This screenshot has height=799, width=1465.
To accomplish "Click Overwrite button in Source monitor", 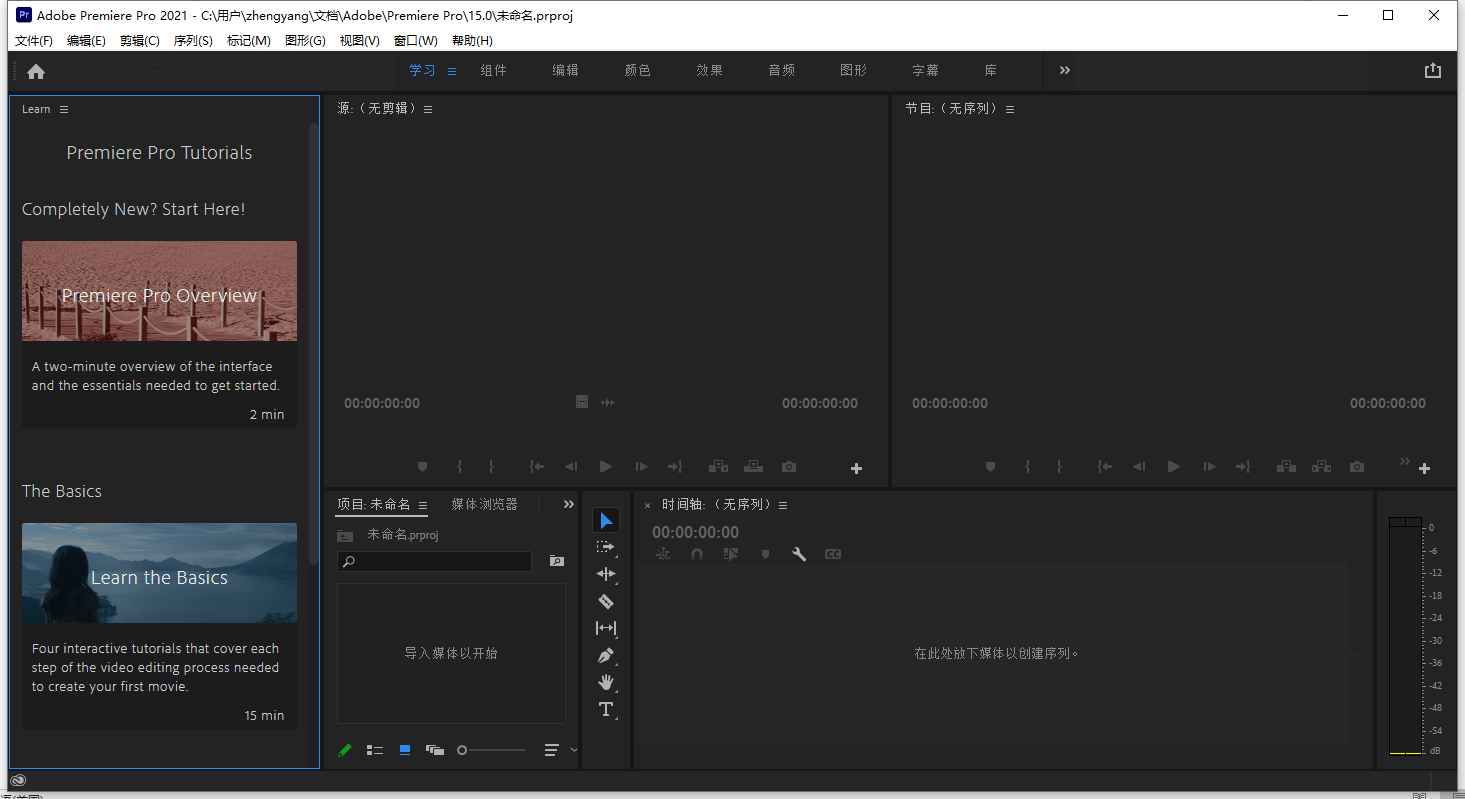I will [754, 467].
